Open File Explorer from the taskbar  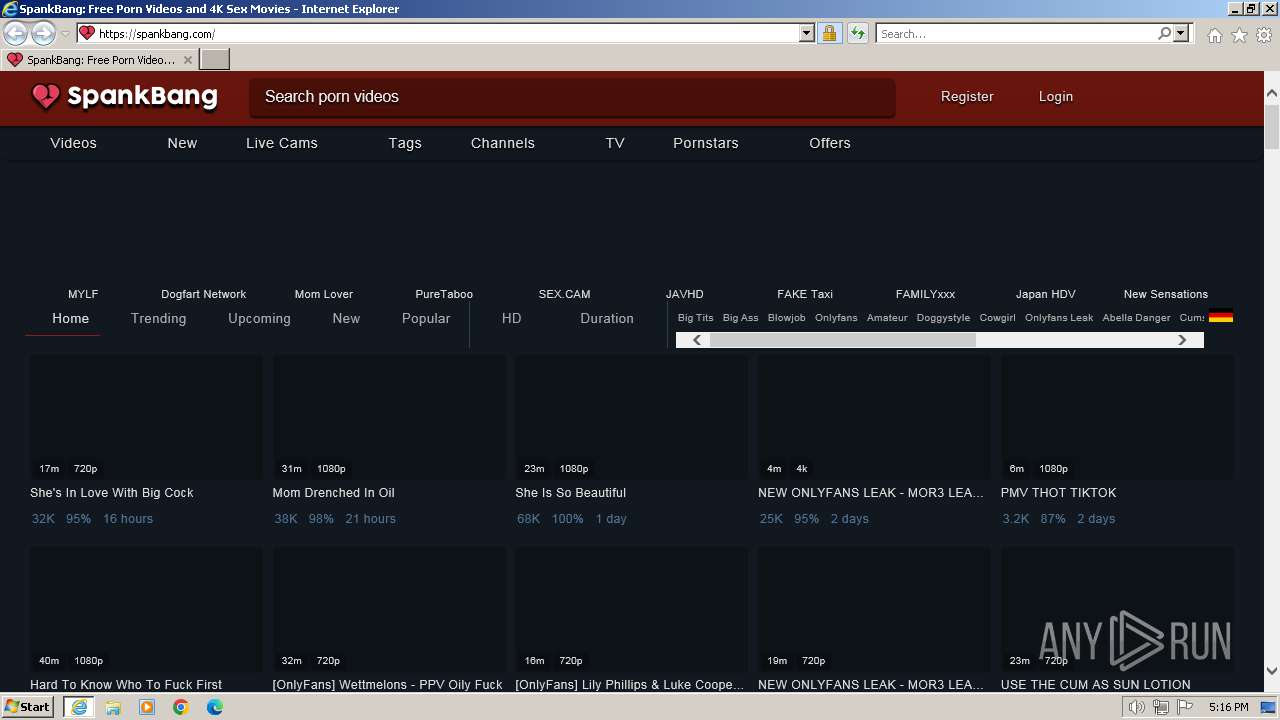pos(113,707)
